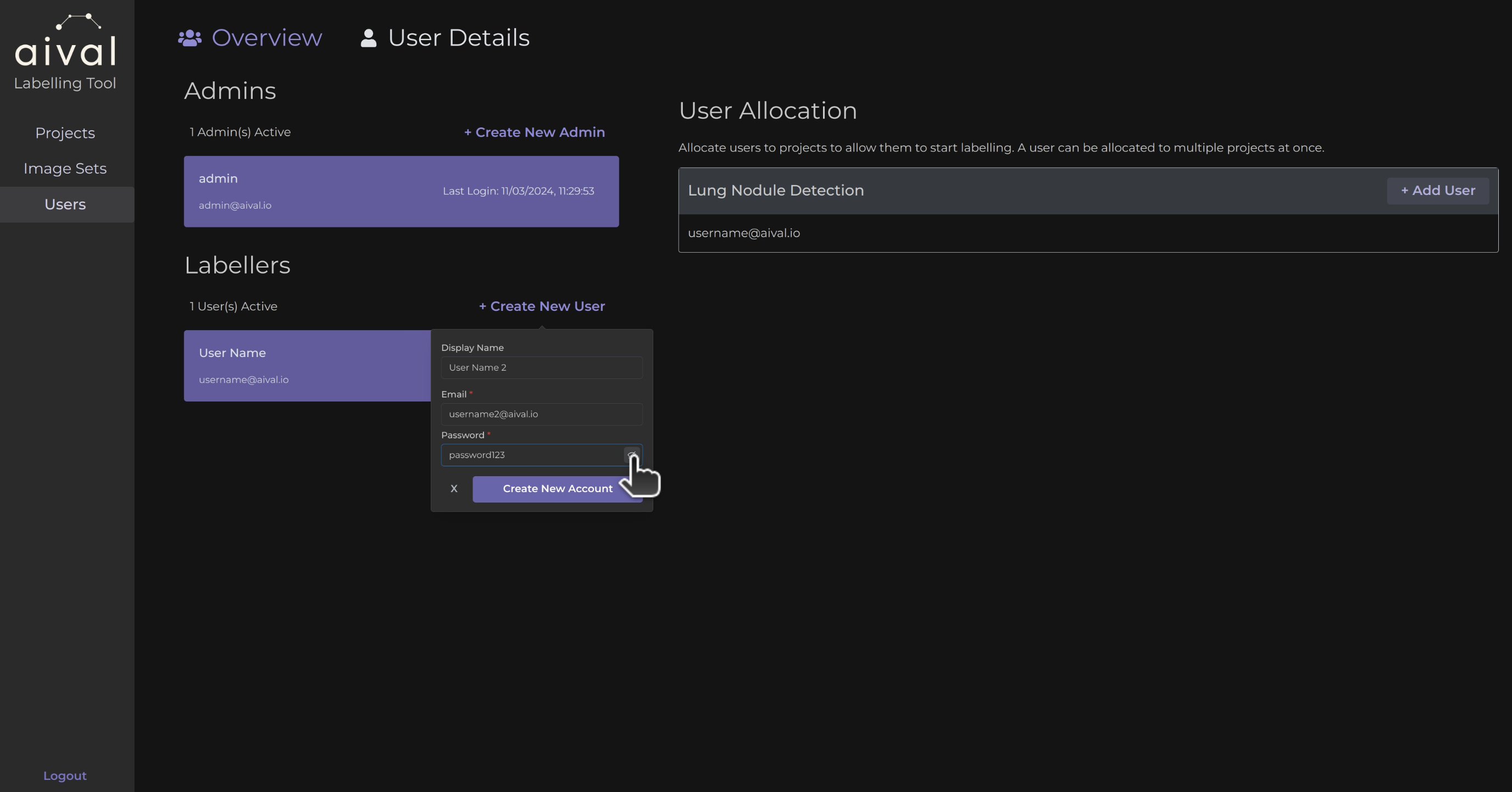Viewport: 1512px width, 792px height.
Task: Open Image Sets in the sidebar
Action: pos(65,169)
